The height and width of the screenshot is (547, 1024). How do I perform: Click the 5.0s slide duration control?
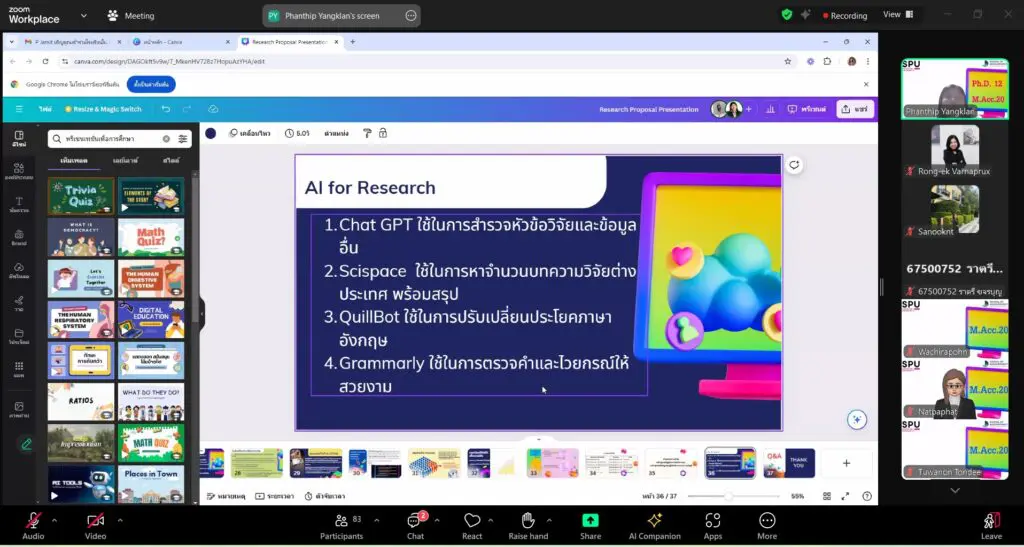(297, 133)
